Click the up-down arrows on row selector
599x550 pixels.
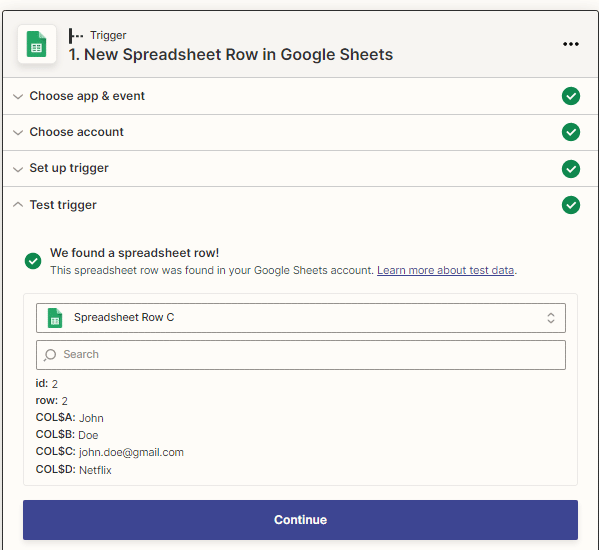pos(550,318)
